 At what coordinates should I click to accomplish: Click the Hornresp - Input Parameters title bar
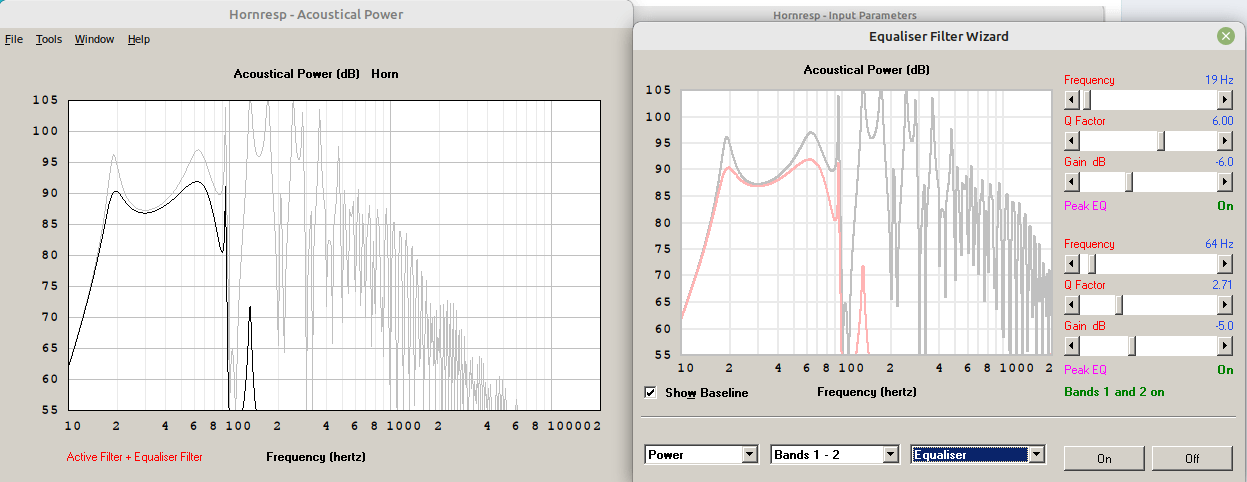(868, 15)
